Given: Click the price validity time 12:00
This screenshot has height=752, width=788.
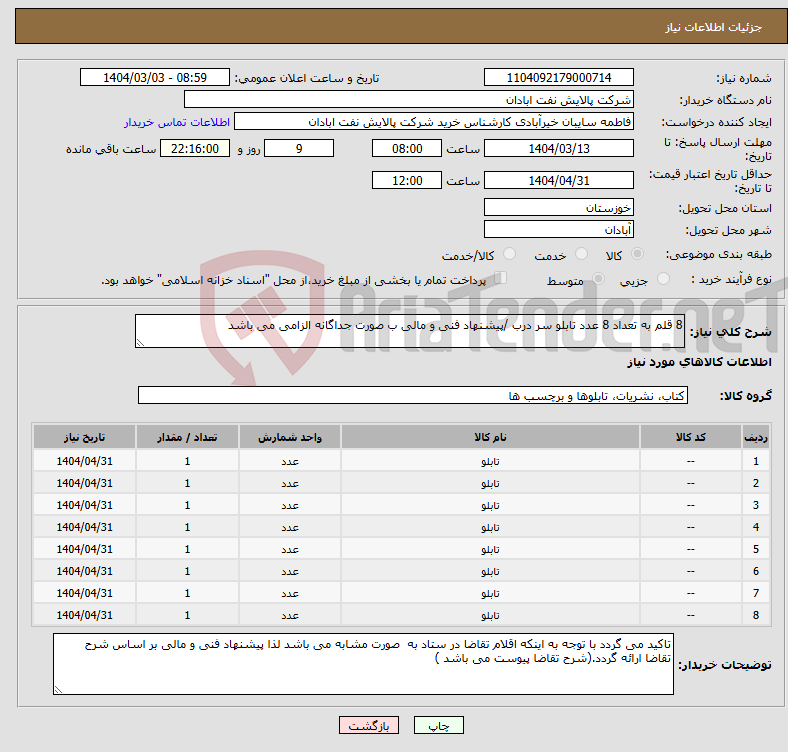Looking at the screenshot, I should point(407,180).
